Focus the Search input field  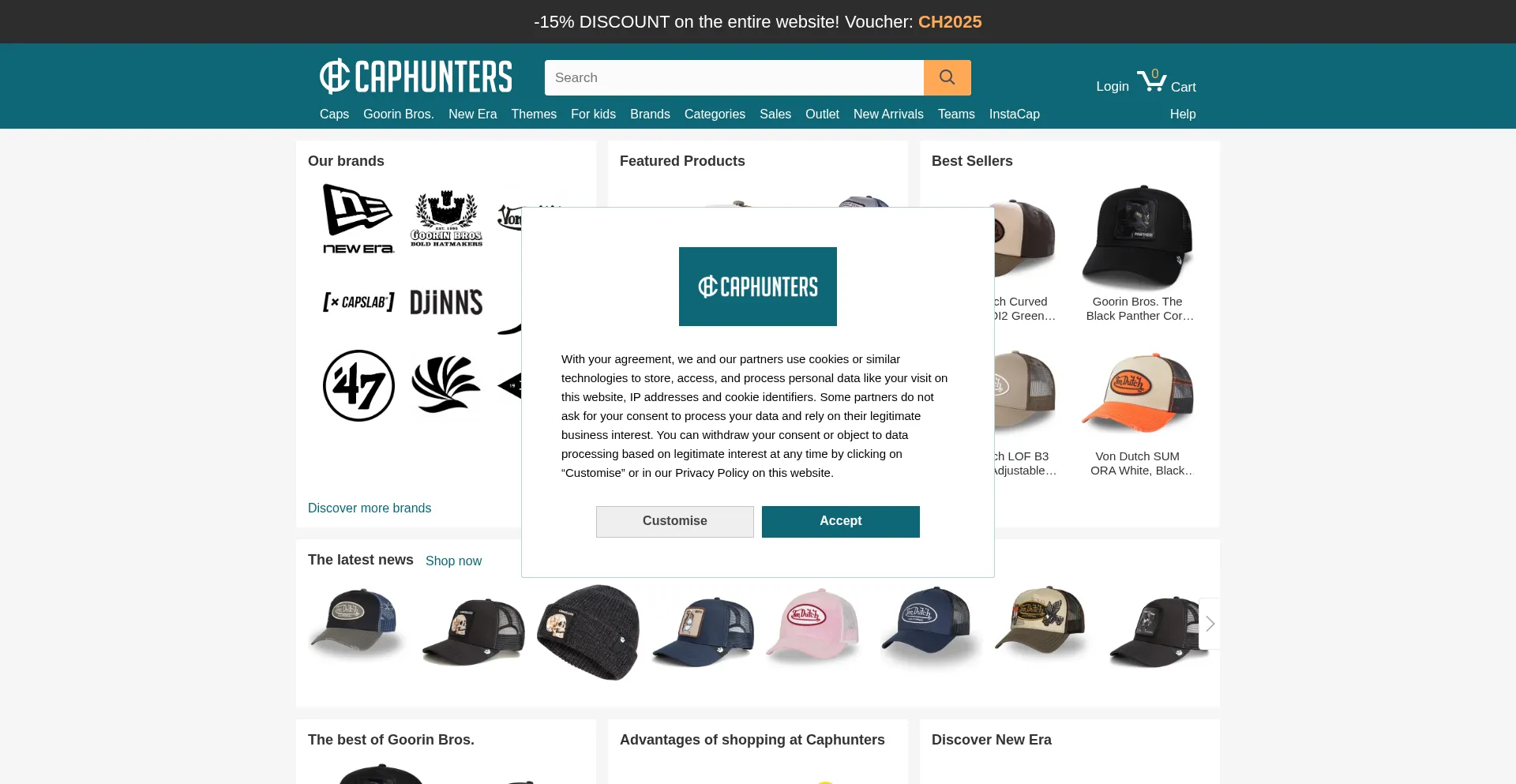734,77
